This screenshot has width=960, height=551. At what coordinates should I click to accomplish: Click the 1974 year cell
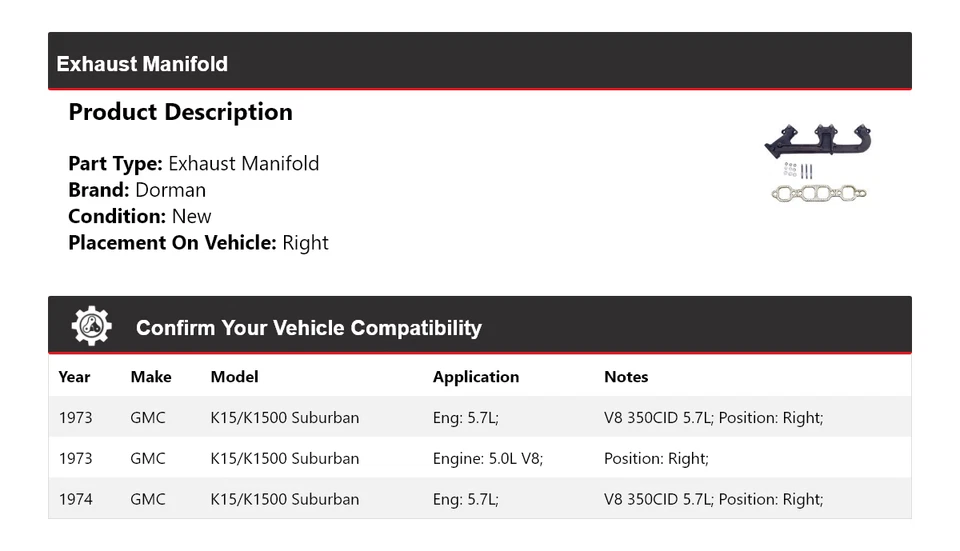coord(76,499)
